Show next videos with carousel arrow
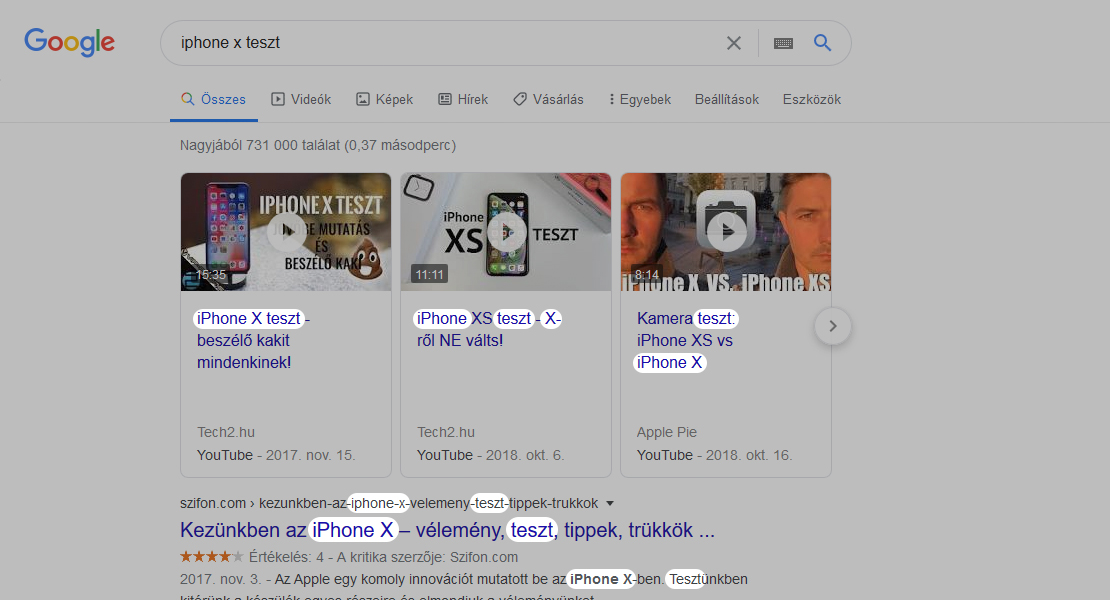Viewport: 1110px width, 600px height. click(x=832, y=326)
